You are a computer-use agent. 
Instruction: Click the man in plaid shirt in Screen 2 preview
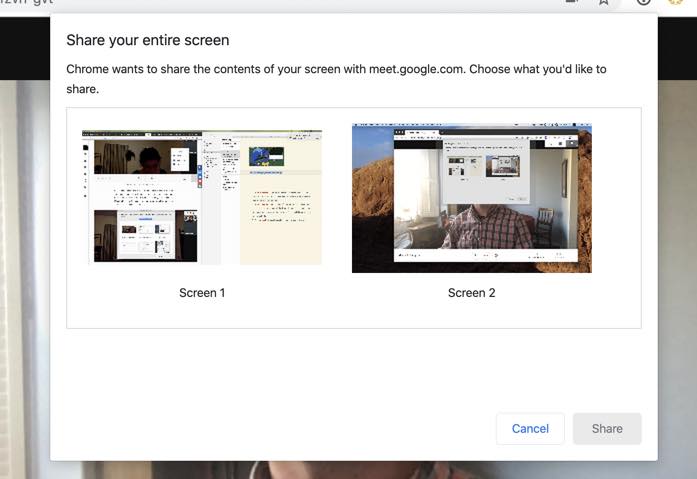coord(487,227)
